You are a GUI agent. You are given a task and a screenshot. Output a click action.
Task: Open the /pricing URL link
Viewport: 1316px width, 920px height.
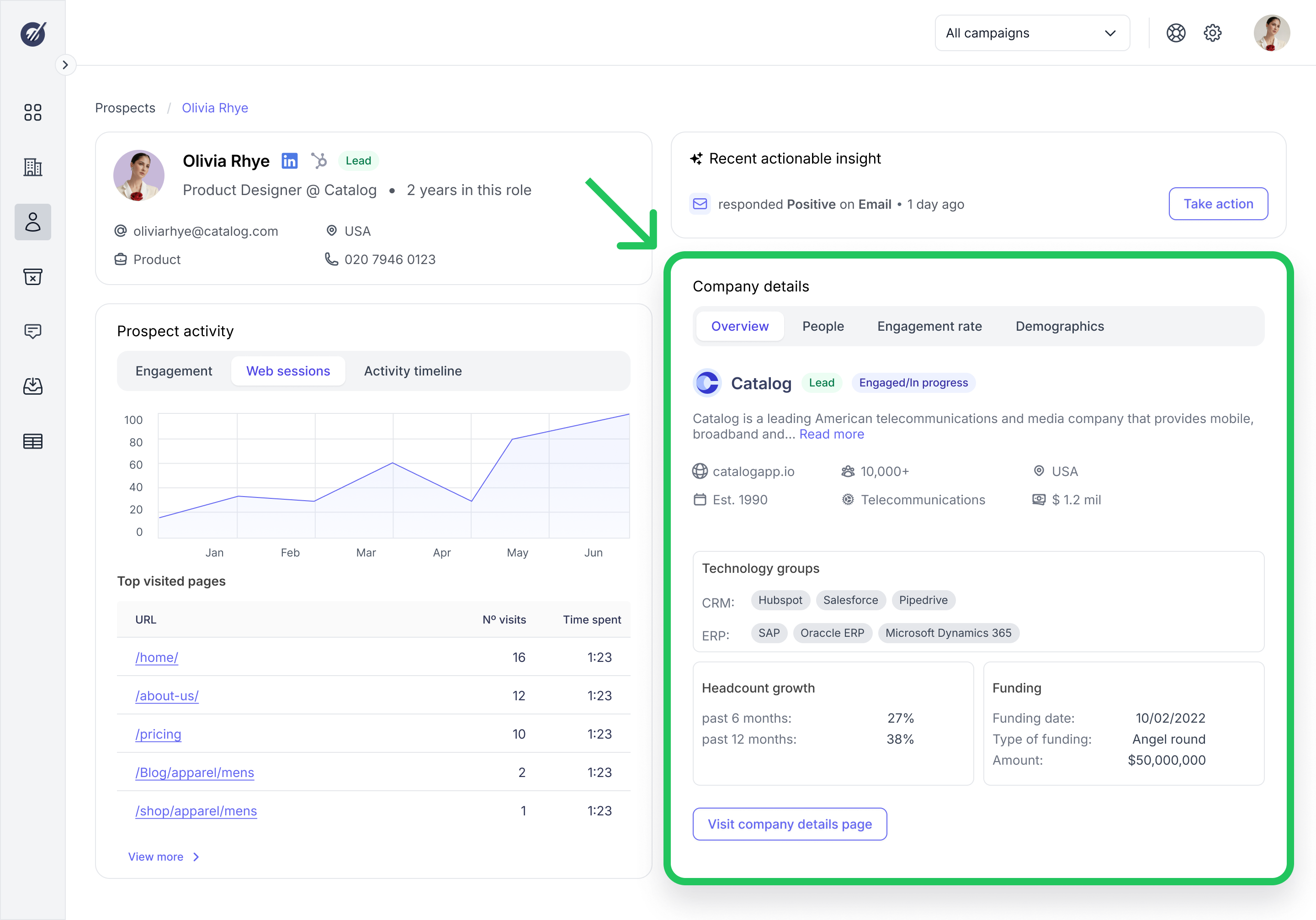click(x=158, y=734)
